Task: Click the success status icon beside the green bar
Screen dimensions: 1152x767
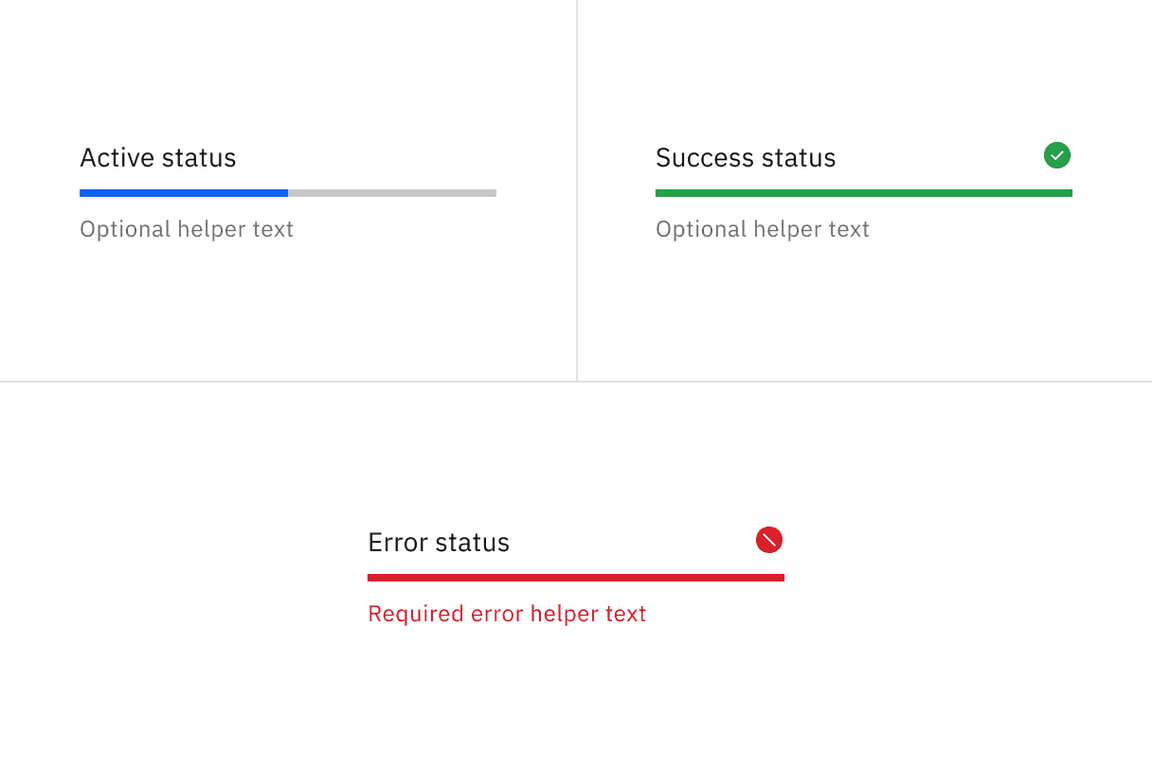Action: [x=1057, y=155]
